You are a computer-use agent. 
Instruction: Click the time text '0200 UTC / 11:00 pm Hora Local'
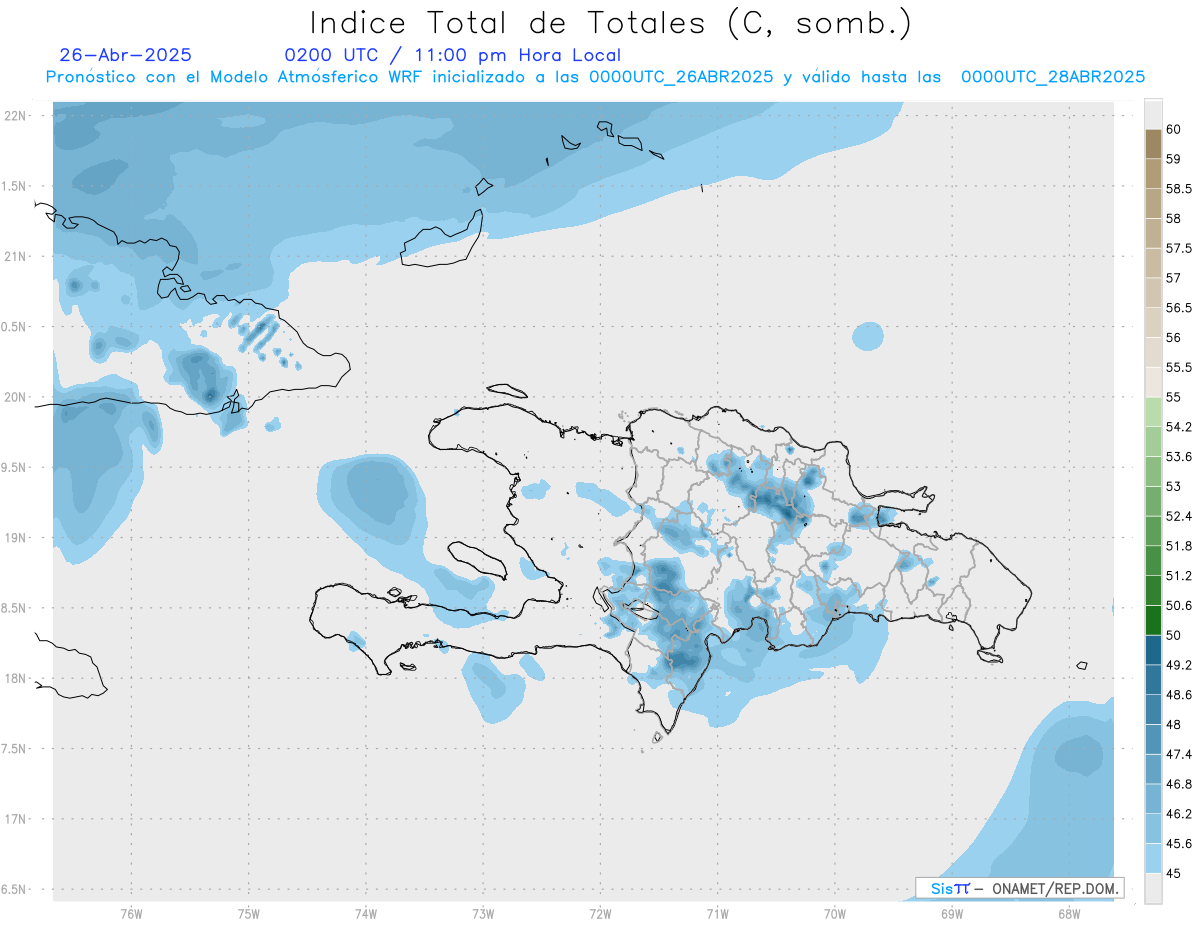point(453,56)
